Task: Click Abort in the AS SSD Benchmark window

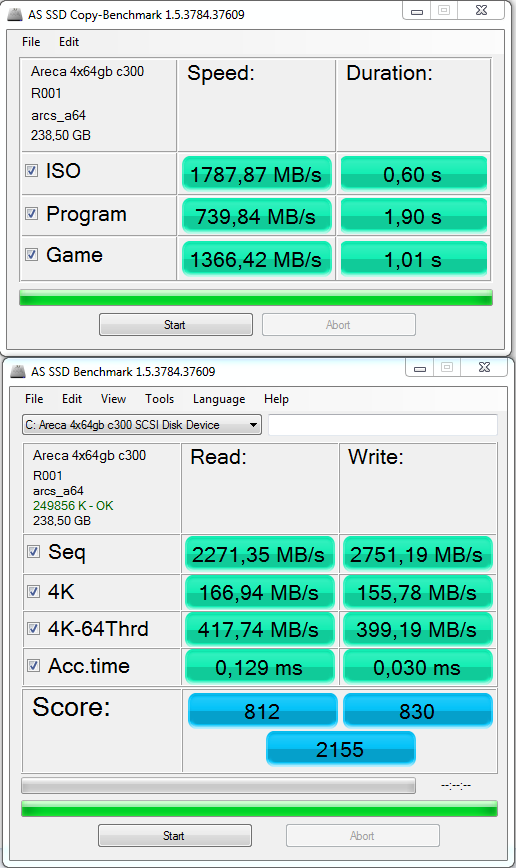Action: (362, 836)
